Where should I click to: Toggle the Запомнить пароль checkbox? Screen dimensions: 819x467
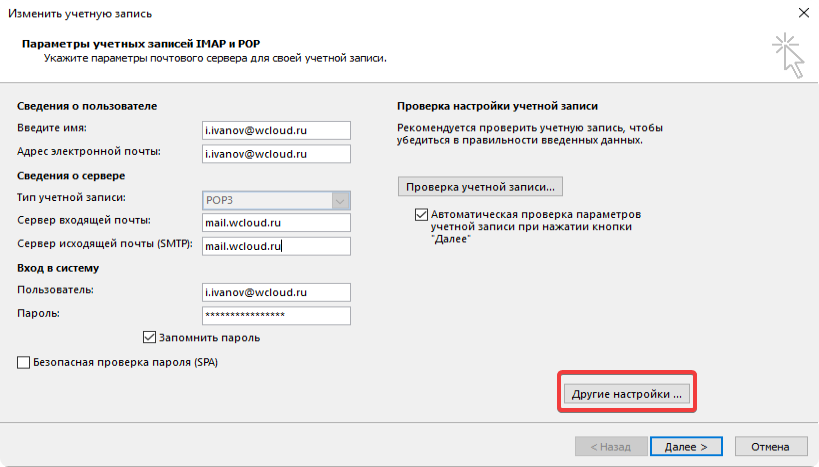click(x=151, y=338)
